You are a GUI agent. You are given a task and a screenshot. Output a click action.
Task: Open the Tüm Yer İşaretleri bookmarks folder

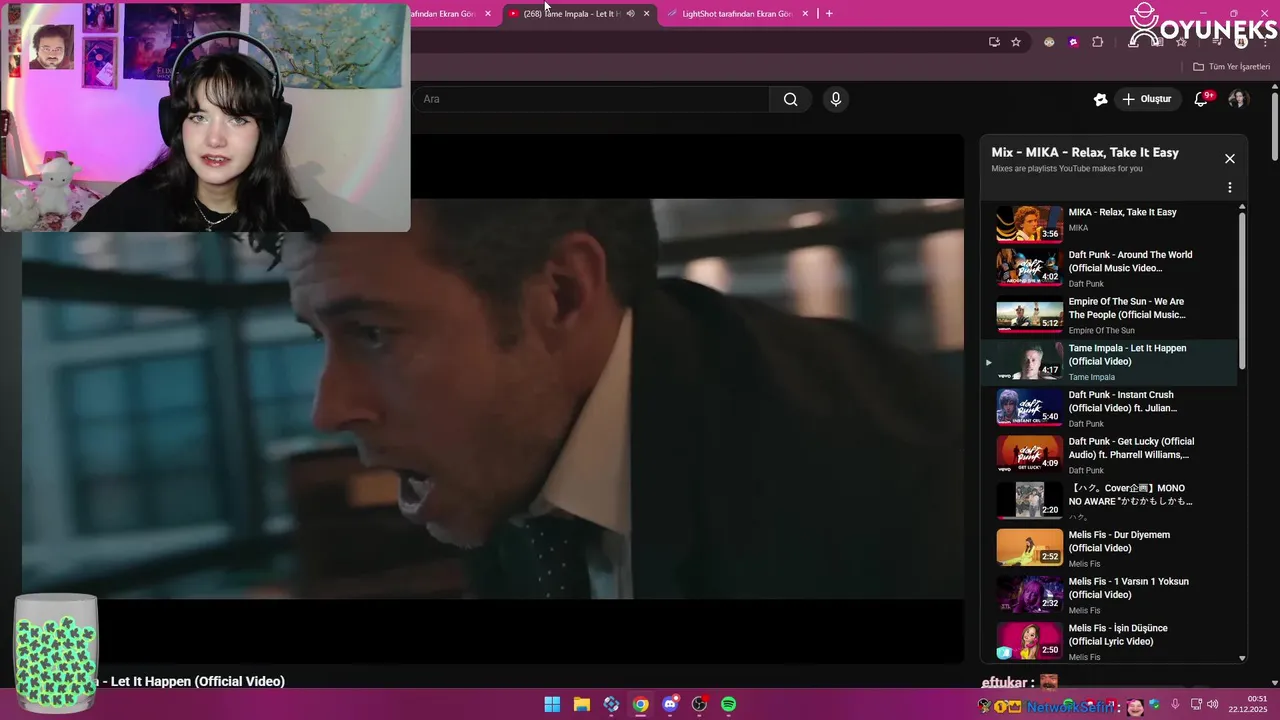point(1231,67)
